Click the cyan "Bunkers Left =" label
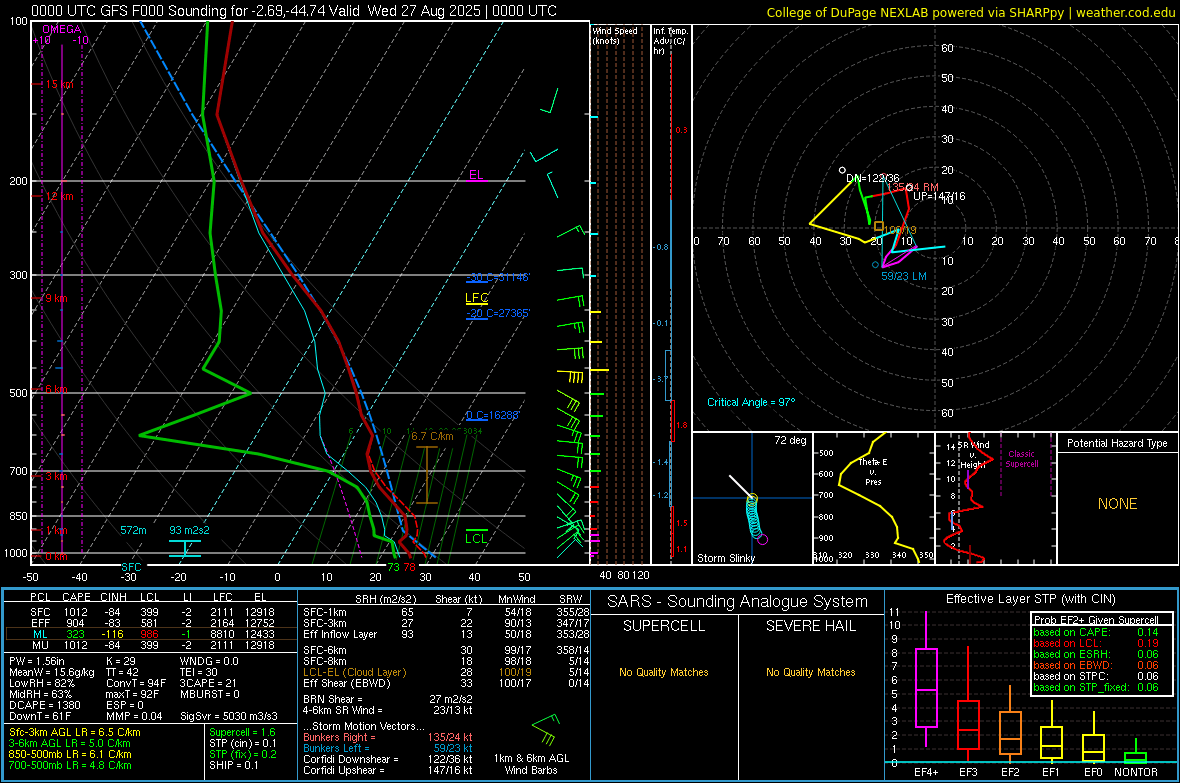Screen dimensions: 1180x783 336,748
